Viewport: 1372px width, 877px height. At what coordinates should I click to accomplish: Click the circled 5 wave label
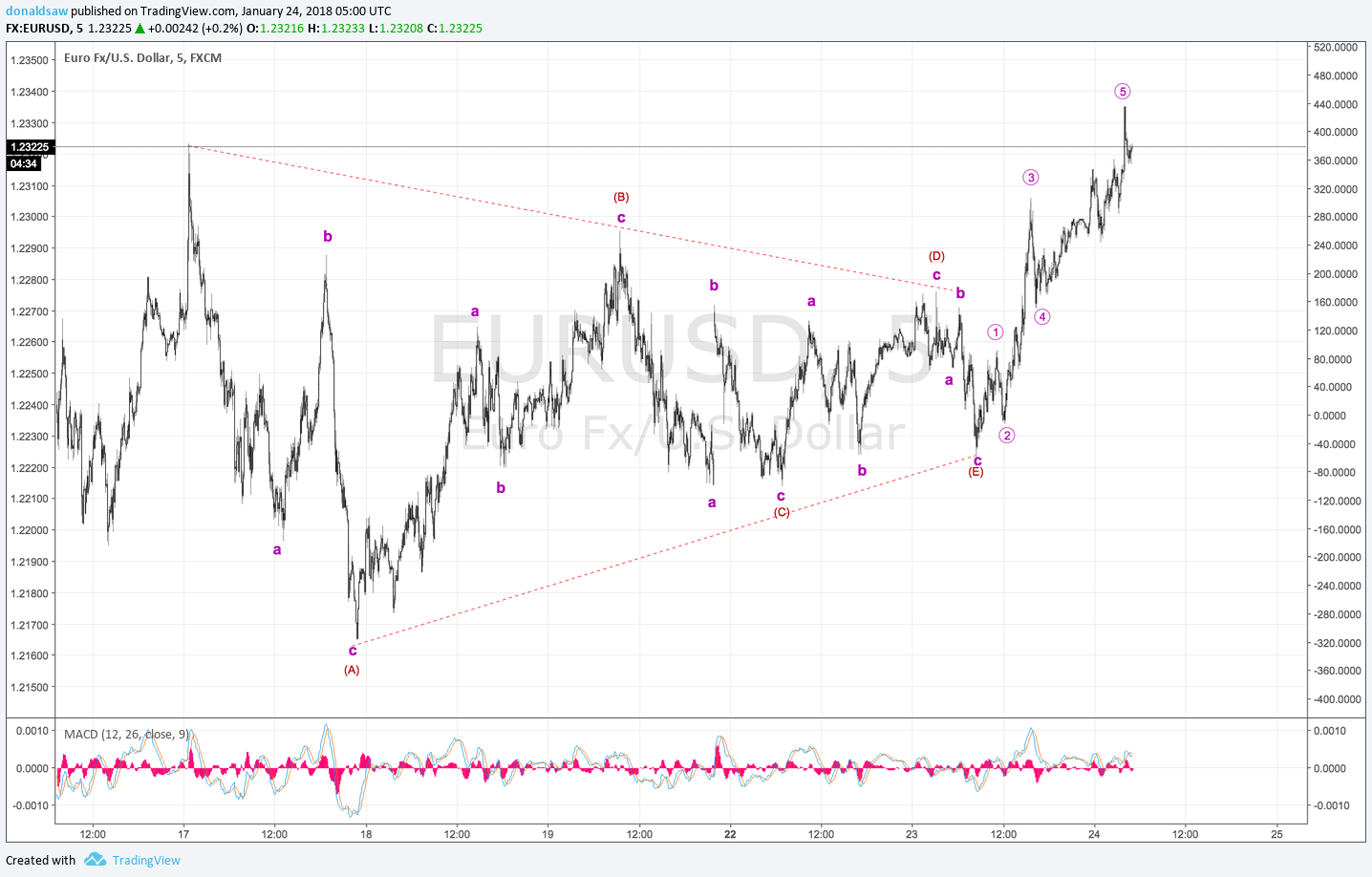tap(1123, 92)
